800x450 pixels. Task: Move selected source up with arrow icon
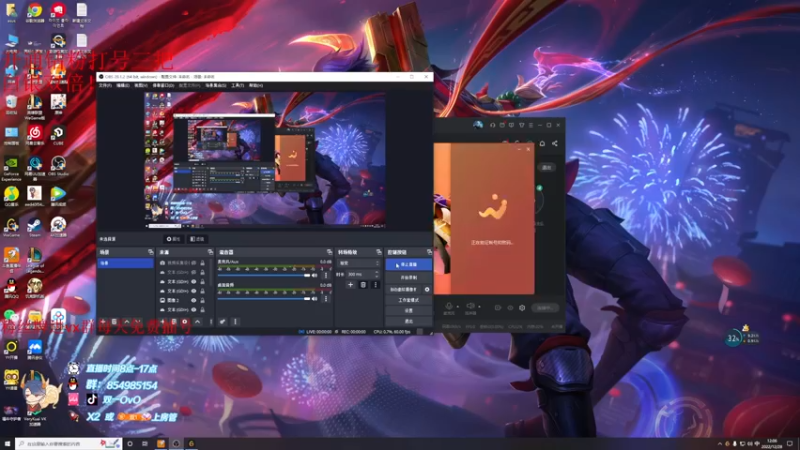(x=197, y=322)
